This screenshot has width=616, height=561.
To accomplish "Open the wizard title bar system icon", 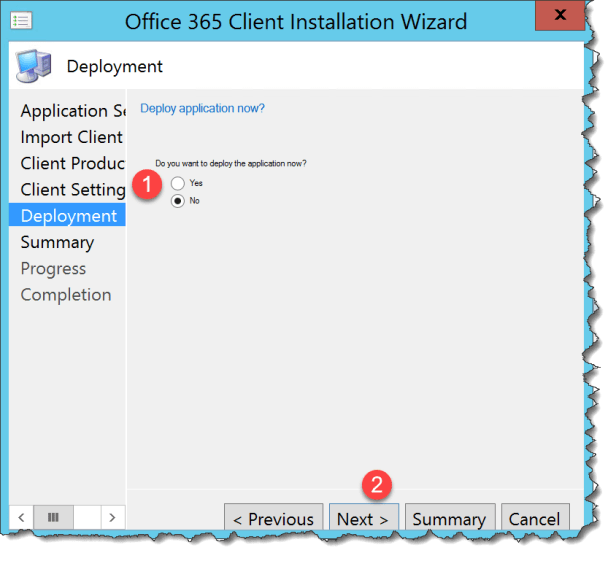I will tap(21, 21).
